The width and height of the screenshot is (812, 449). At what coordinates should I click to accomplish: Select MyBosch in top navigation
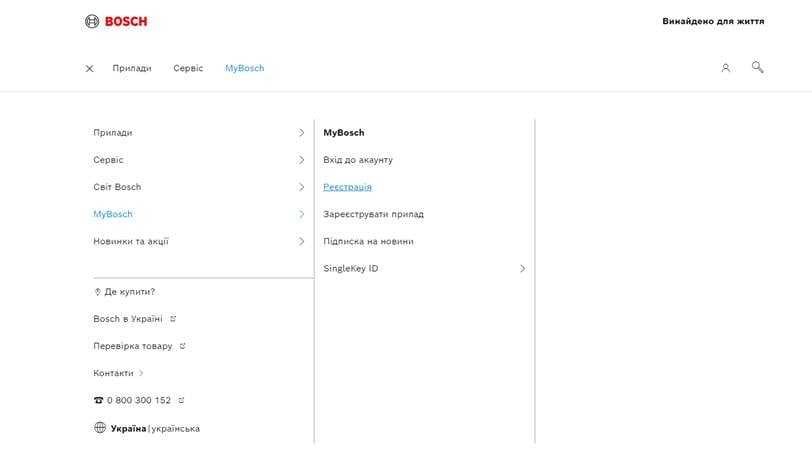coord(244,68)
